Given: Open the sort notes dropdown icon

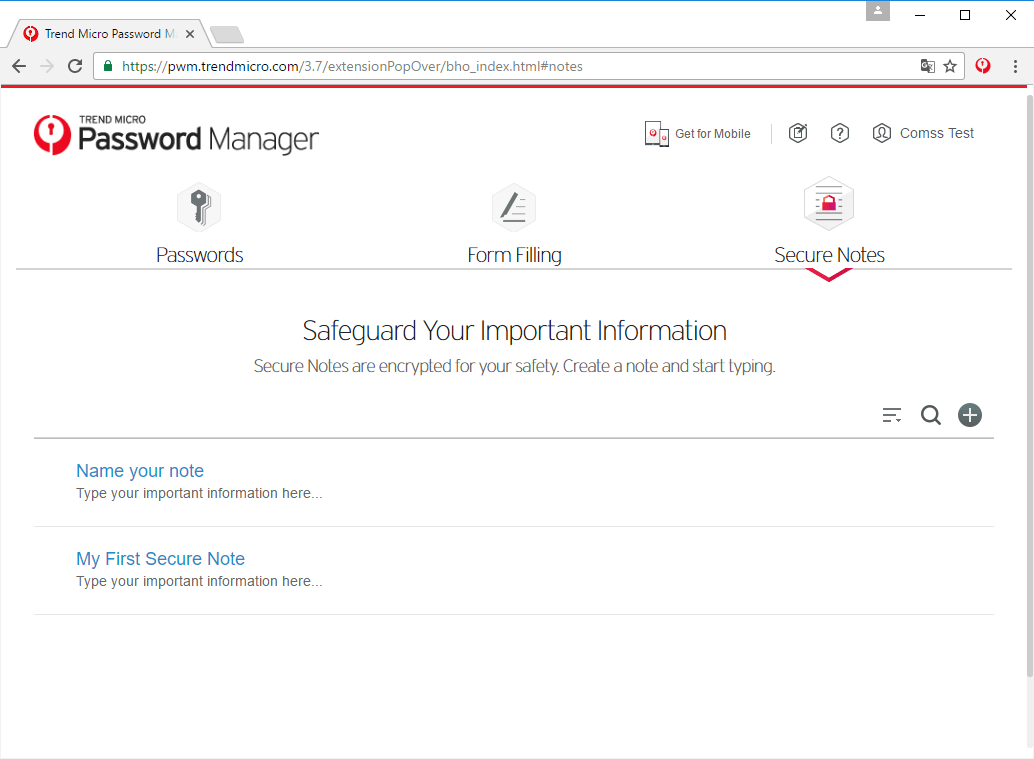Looking at the screenshot, I should [x=892, y=415].
